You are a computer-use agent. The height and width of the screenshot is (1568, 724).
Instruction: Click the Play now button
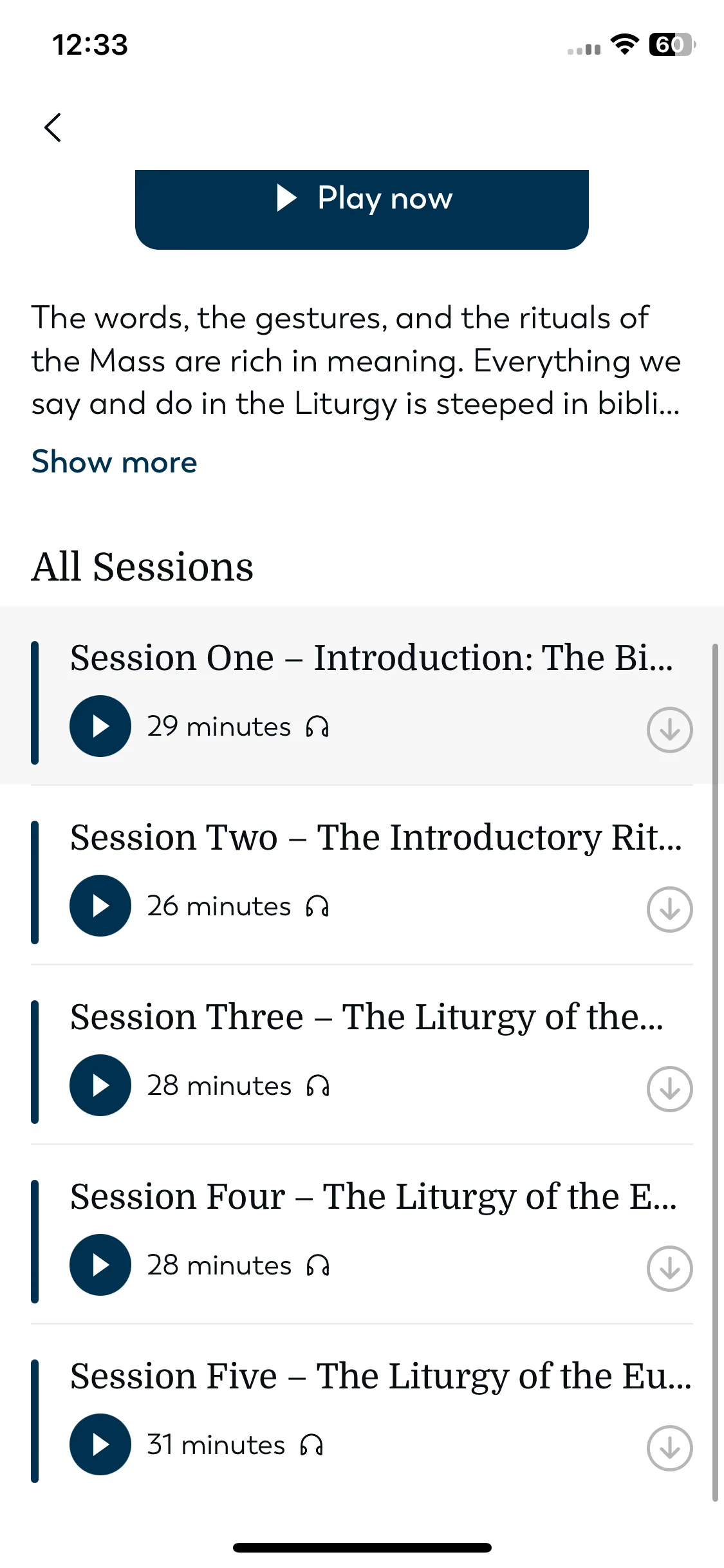tap(362, 209)
